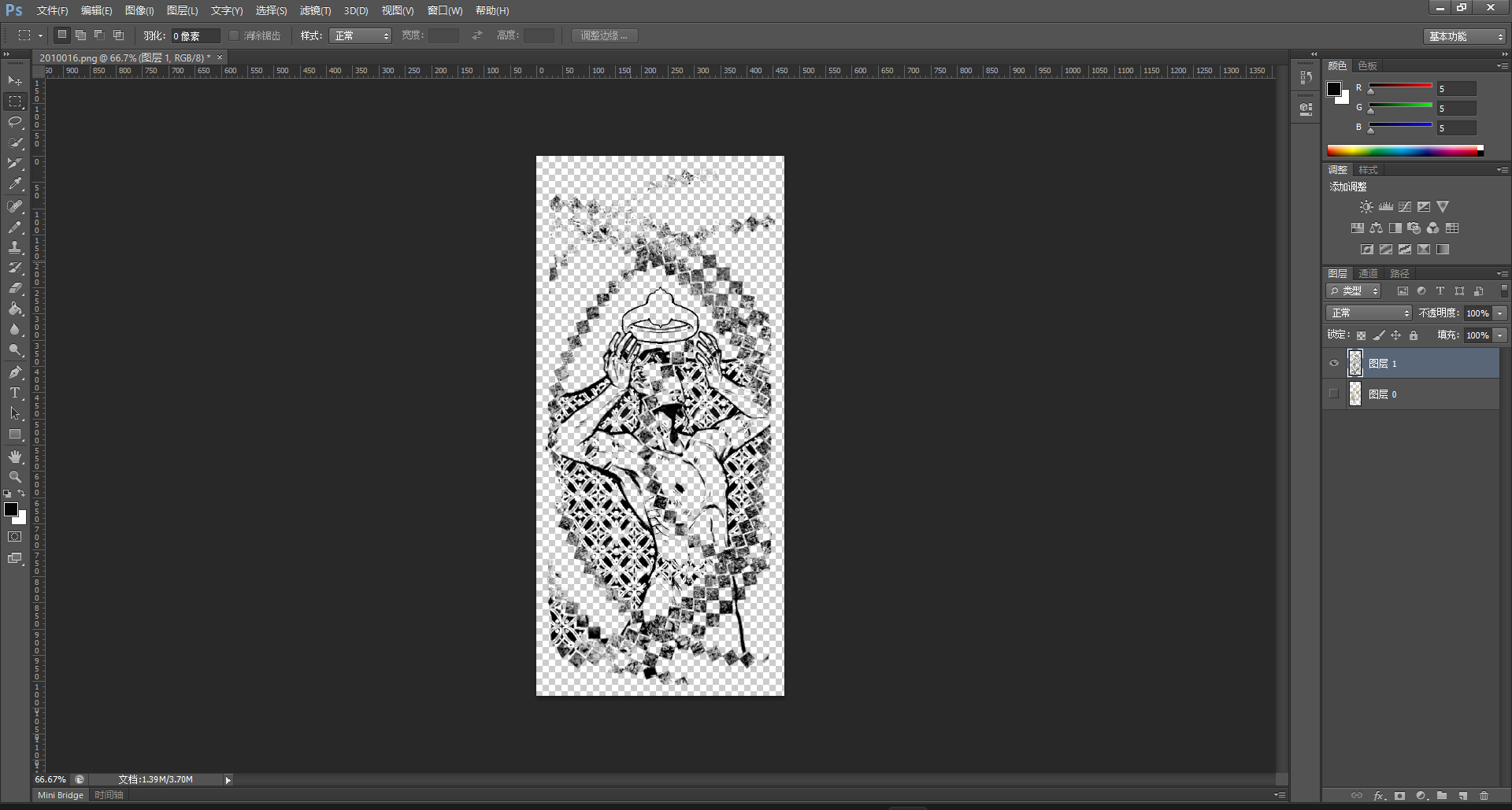Image resolution: width=1512 pixels, height=810 pixels.
Task: Switch to the 通道 channels tab
Action: (1368, 273)
